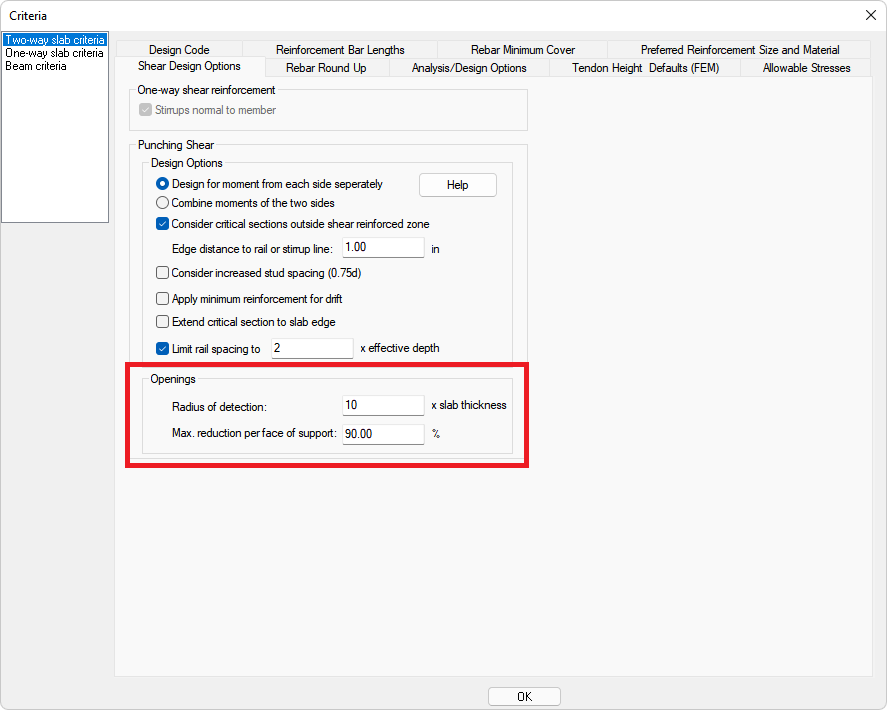Enable Extend critical section to slab edge
887x710 pixels.
(x=163, y=322)
